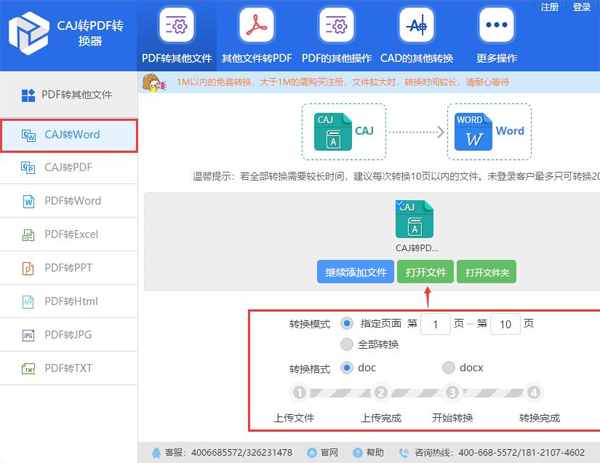Select CAJ转PDF in the sidebar
Image resolution: width=600 pixels, height=463 pixels.
(68, 167)
